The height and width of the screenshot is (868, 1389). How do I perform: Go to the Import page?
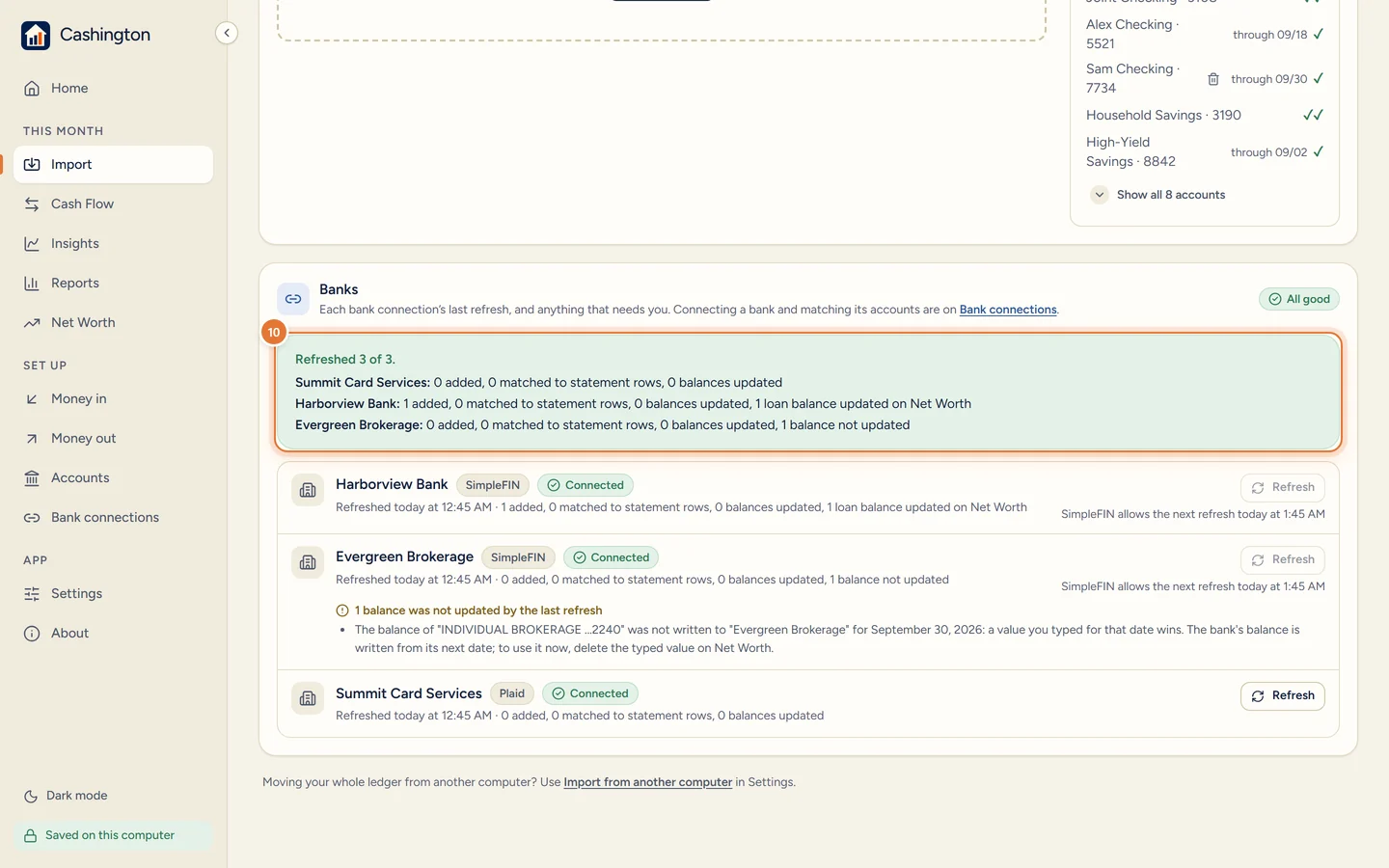114,164
